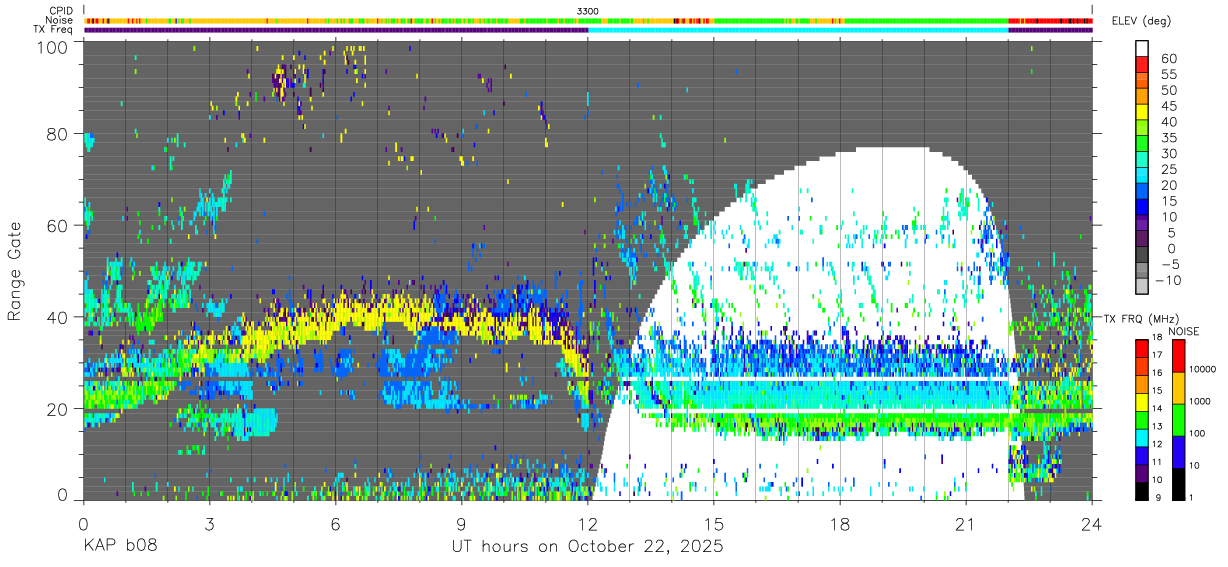Select the yellow 14 MHz TX frequency swatch

(x=1142, y=403)
